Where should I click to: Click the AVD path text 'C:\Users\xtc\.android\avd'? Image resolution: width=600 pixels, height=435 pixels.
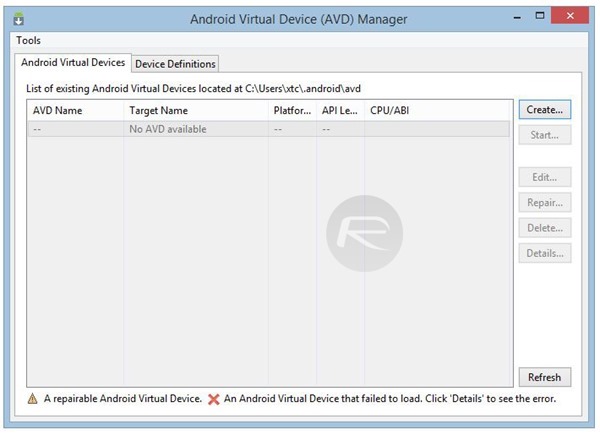(x=303, y=89)
